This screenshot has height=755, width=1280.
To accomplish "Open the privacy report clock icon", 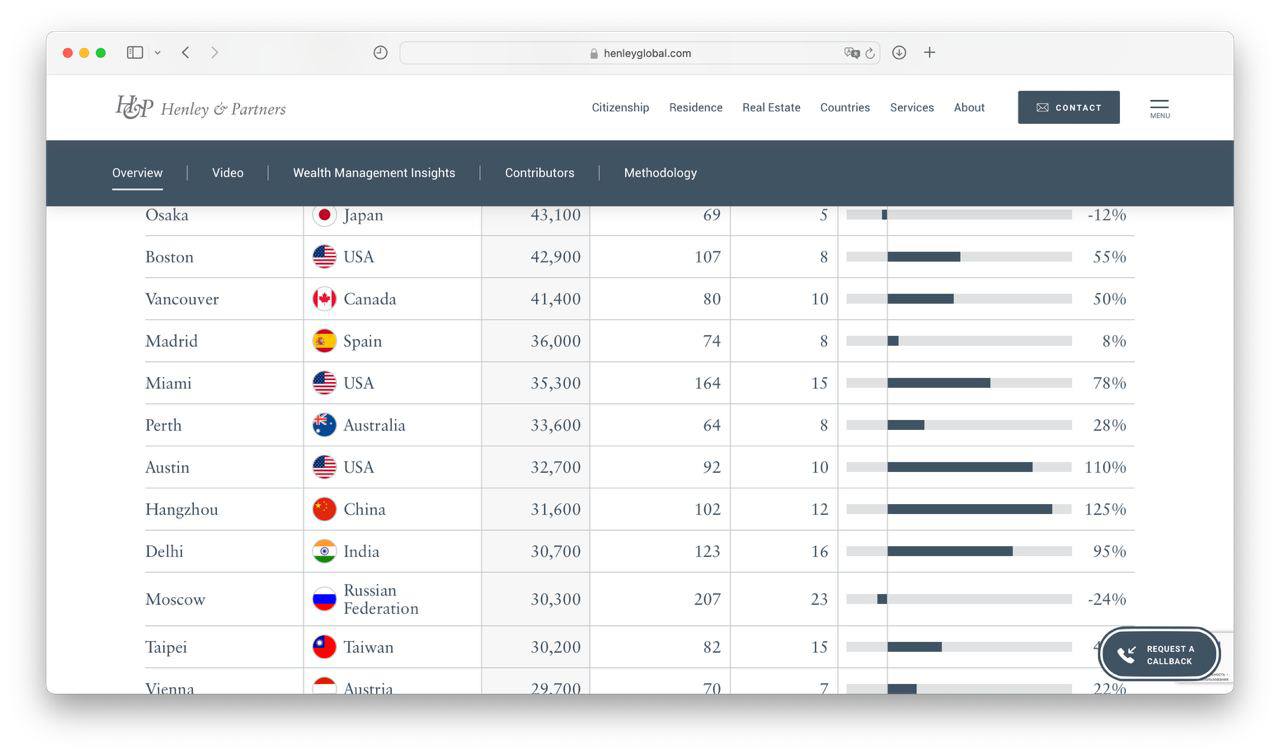I will (x=380, y=53).
